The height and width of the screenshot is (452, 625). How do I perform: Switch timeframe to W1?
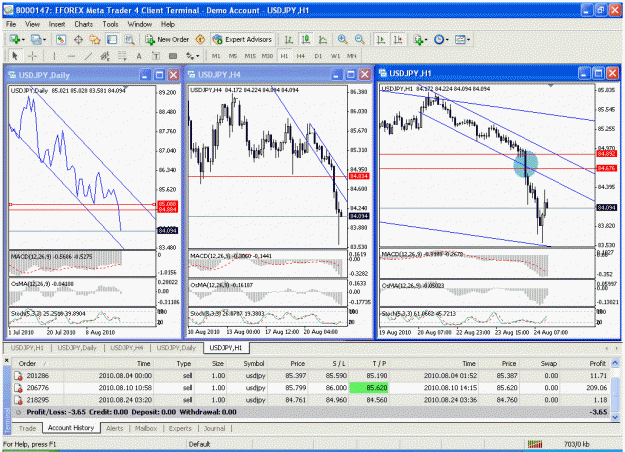point(336,56)
